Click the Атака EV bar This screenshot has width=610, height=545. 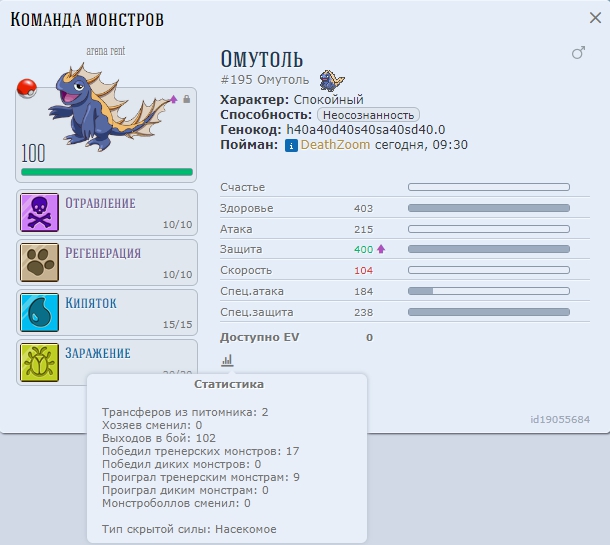(x=489, y=229)
